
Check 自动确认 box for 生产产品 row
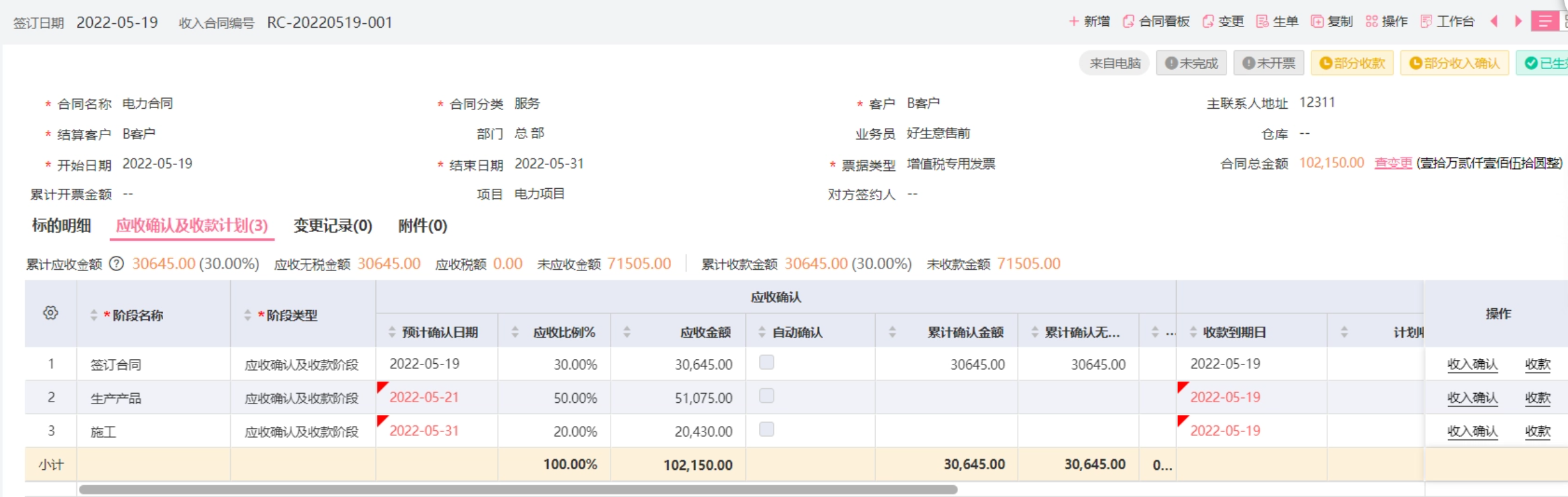(766, 396)
